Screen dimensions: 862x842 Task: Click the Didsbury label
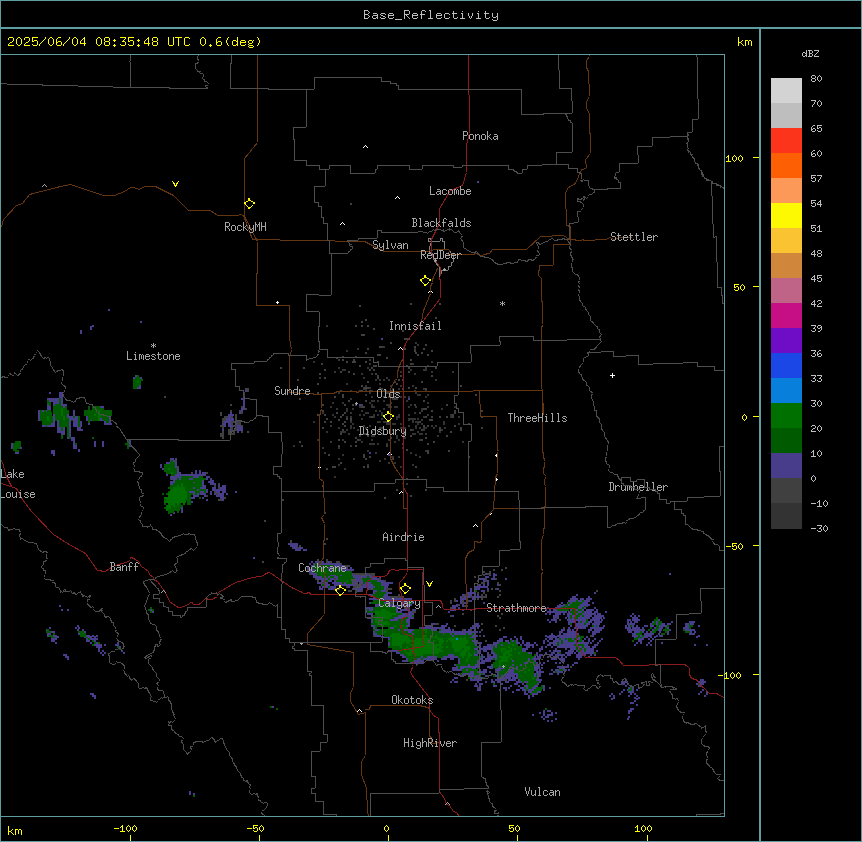pyautogui.click(x=383, y=431)
